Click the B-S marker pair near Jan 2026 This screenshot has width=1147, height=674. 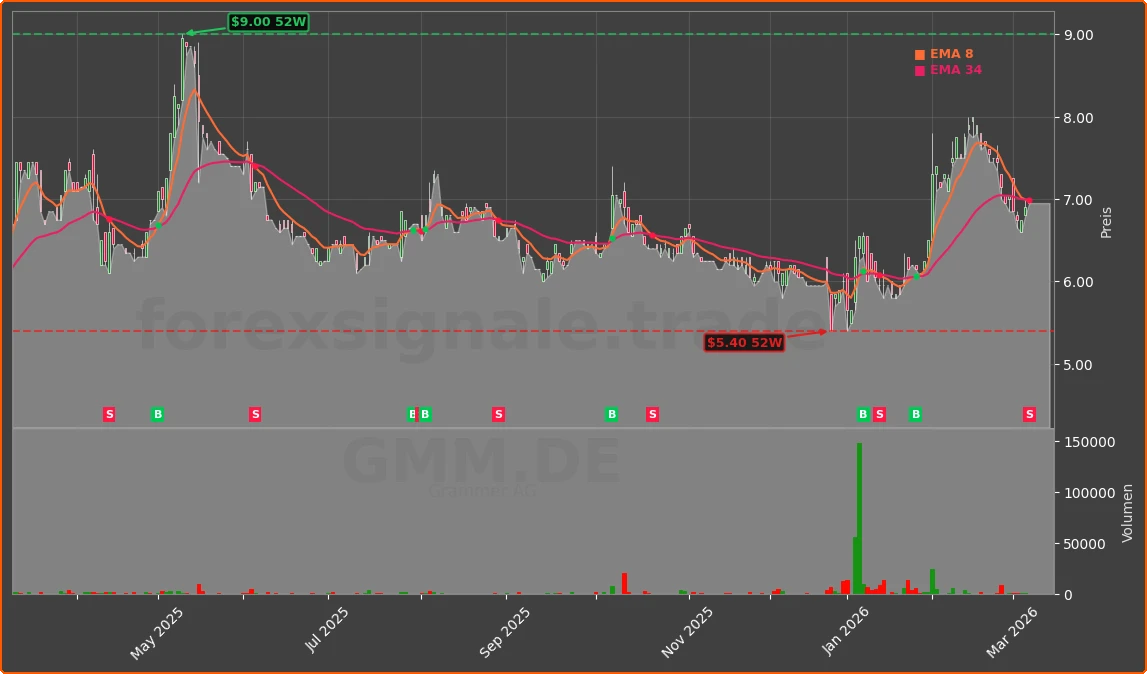[x=869, y=413]
